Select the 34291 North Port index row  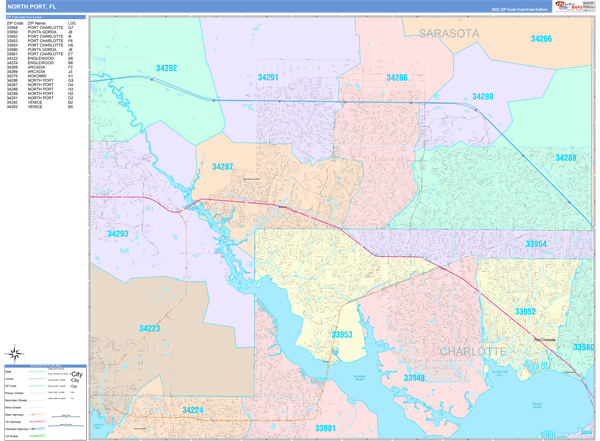point(41,98)
